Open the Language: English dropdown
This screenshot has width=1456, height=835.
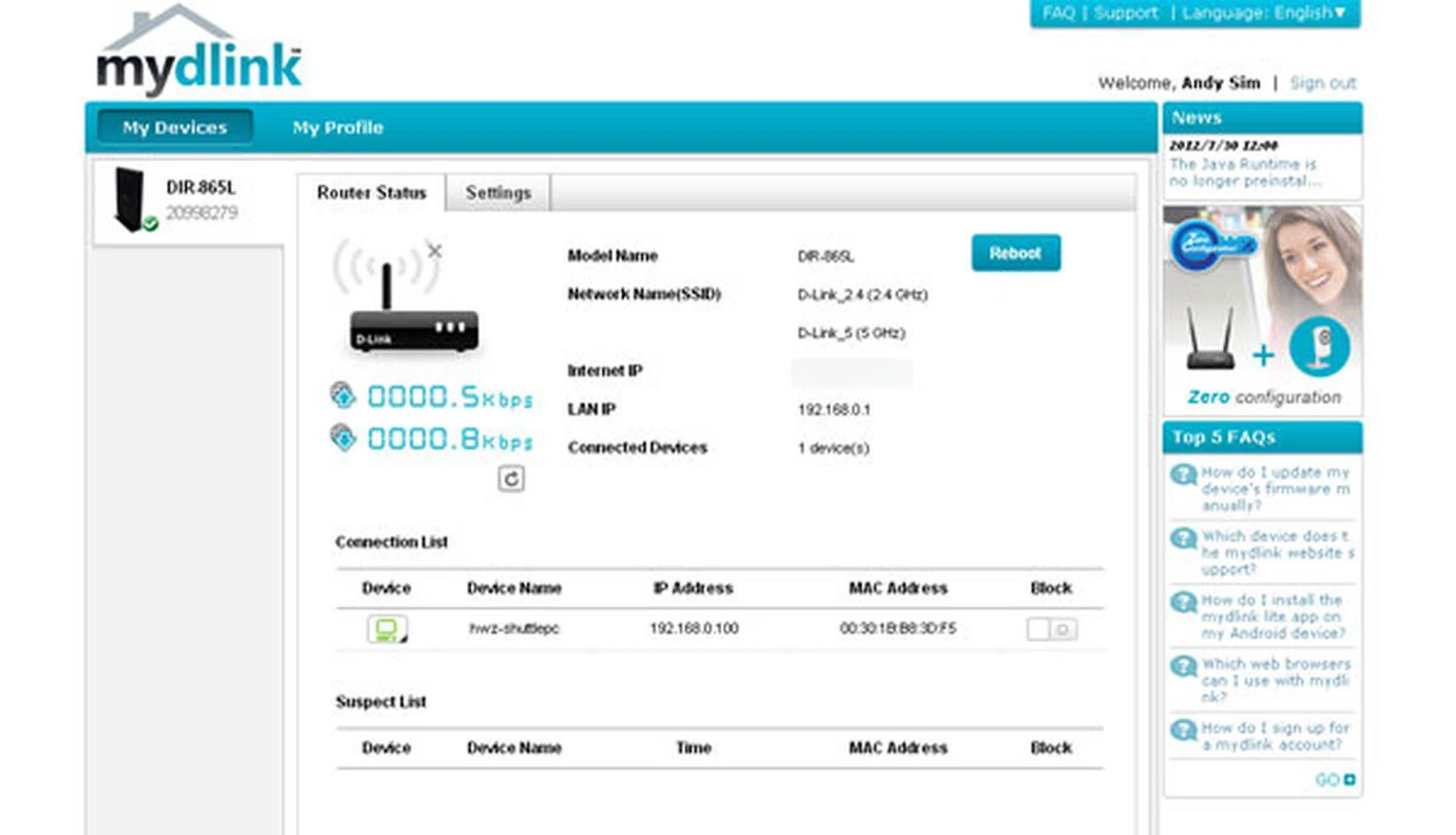pyautogui.click(x=1263, y=13)
